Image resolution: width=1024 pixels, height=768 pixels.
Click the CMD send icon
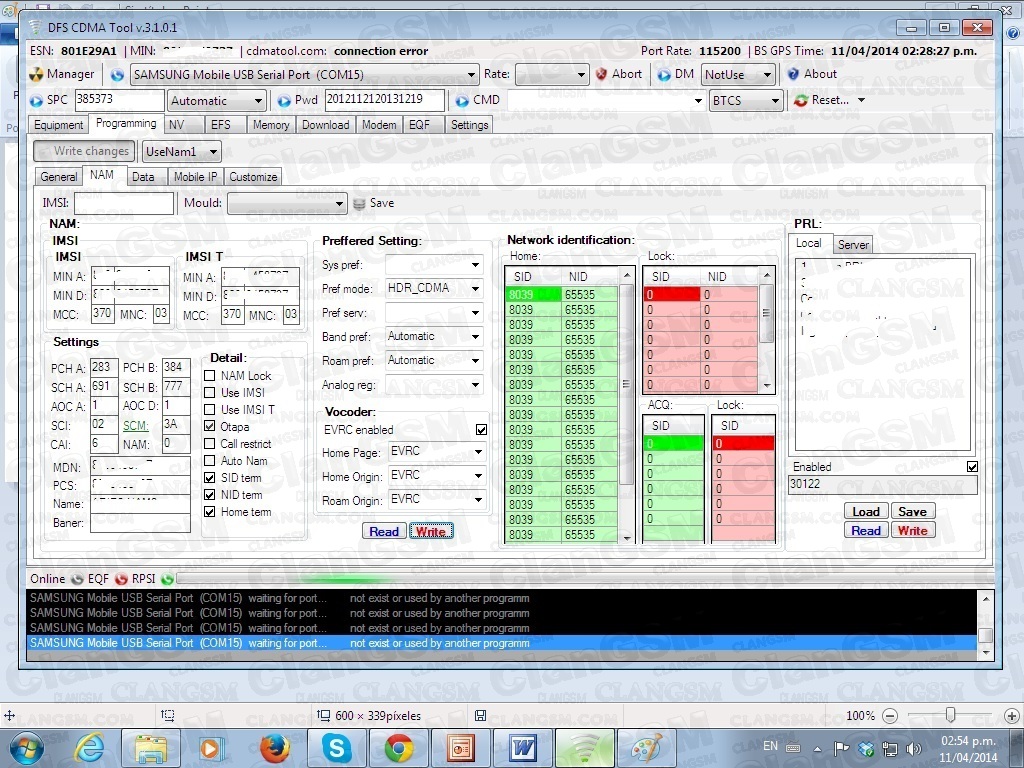(x=462, y=101)
